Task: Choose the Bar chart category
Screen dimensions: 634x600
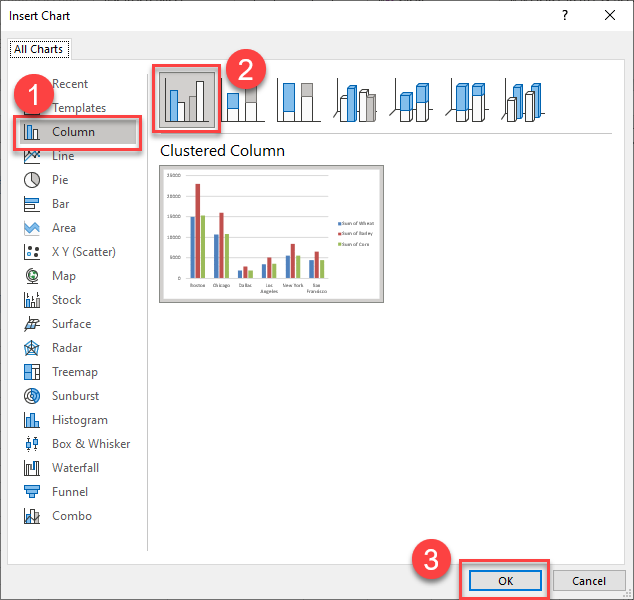Action: (x=60, y=204)
